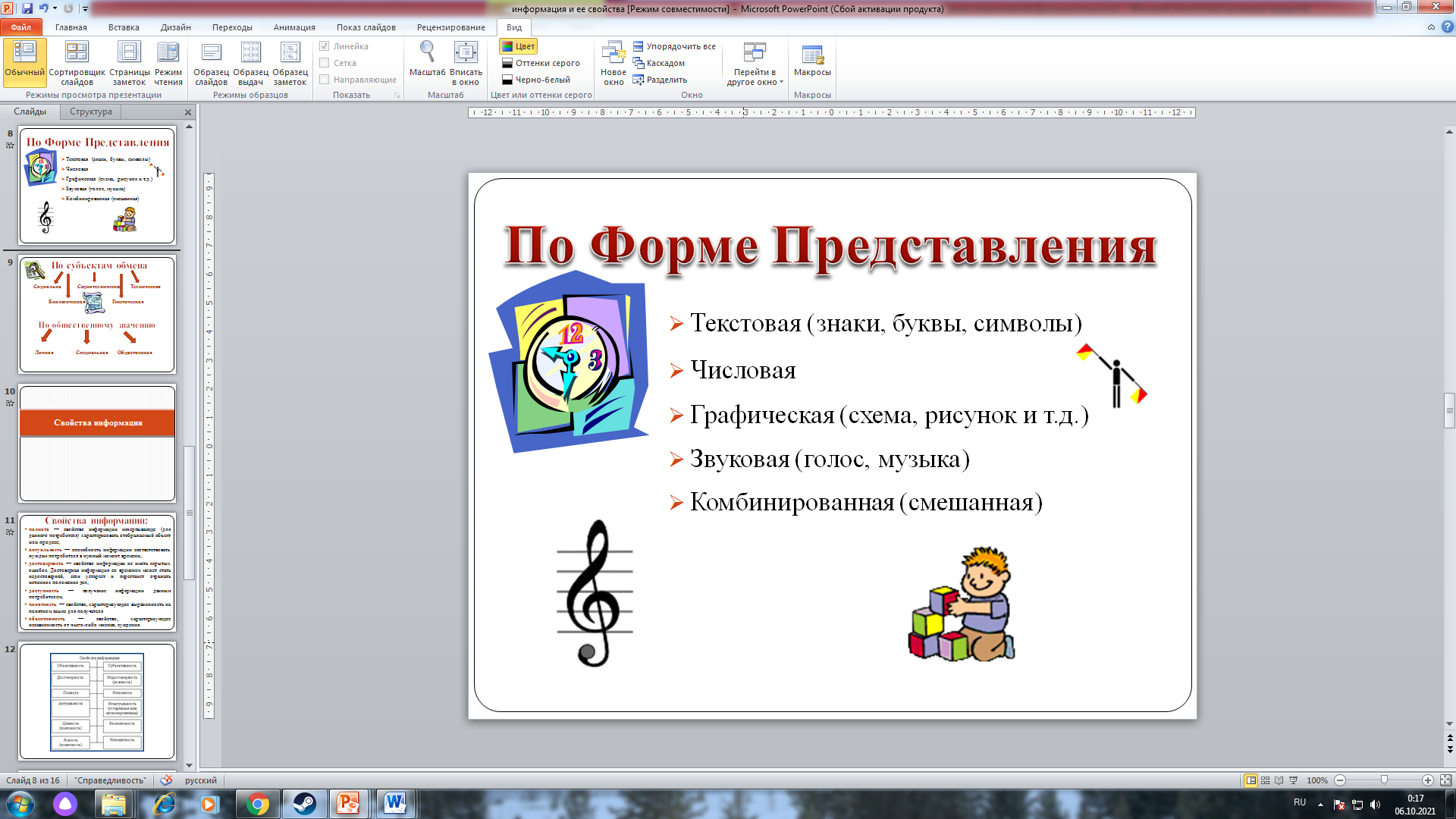Open Microsoft Word from the taskbar
The width and height of the screenshot is (1456, 819).
click(x=395, y=804)
